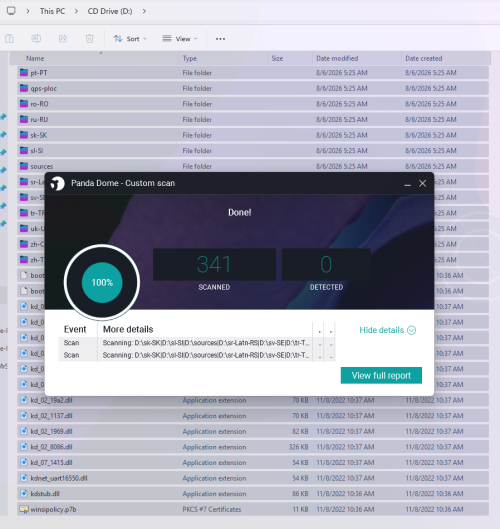500x529 pixels.
Task: Collapse scan info with Hide details
Action: pos(387,330)
